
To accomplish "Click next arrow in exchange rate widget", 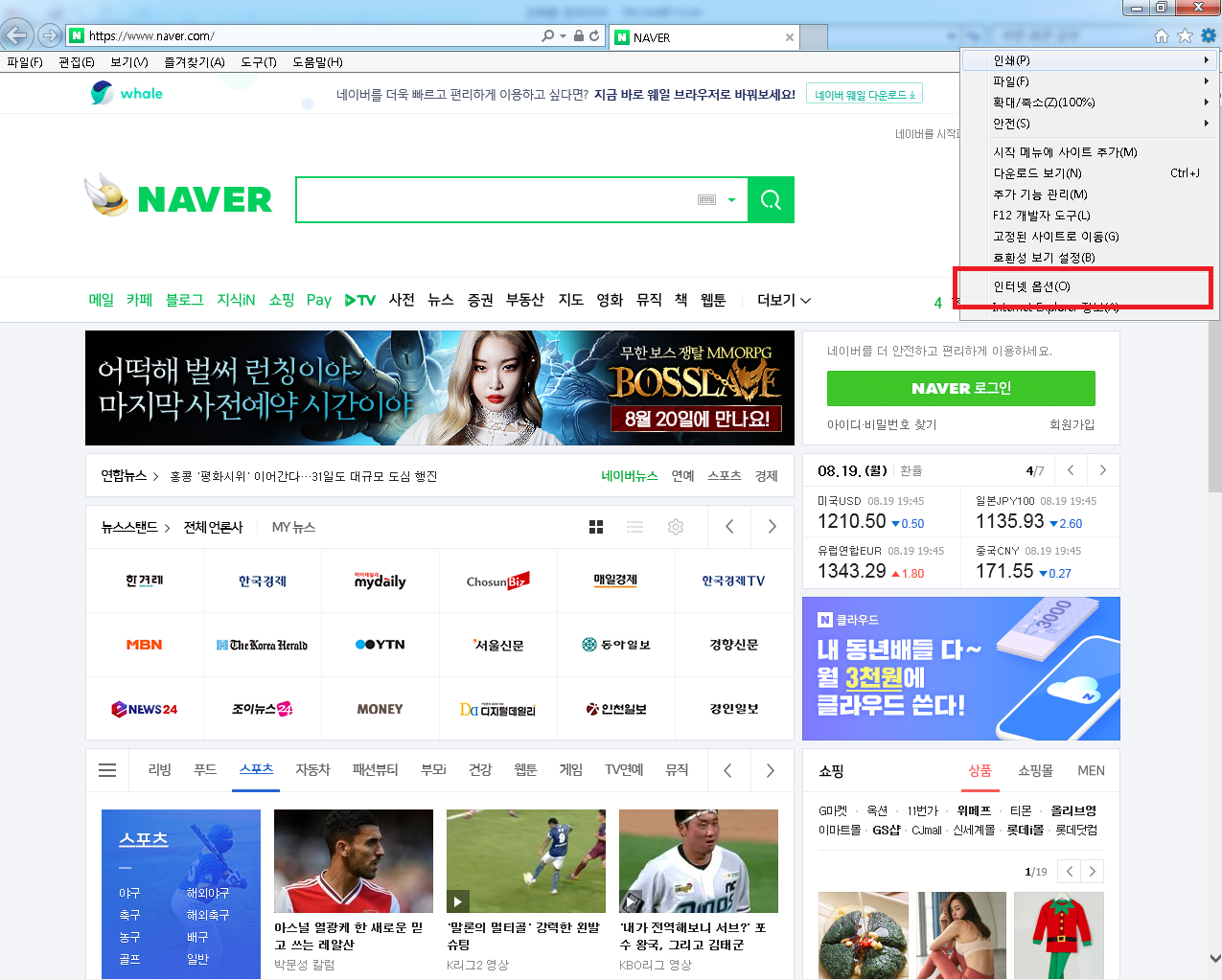I will (x=1103, y=469).
